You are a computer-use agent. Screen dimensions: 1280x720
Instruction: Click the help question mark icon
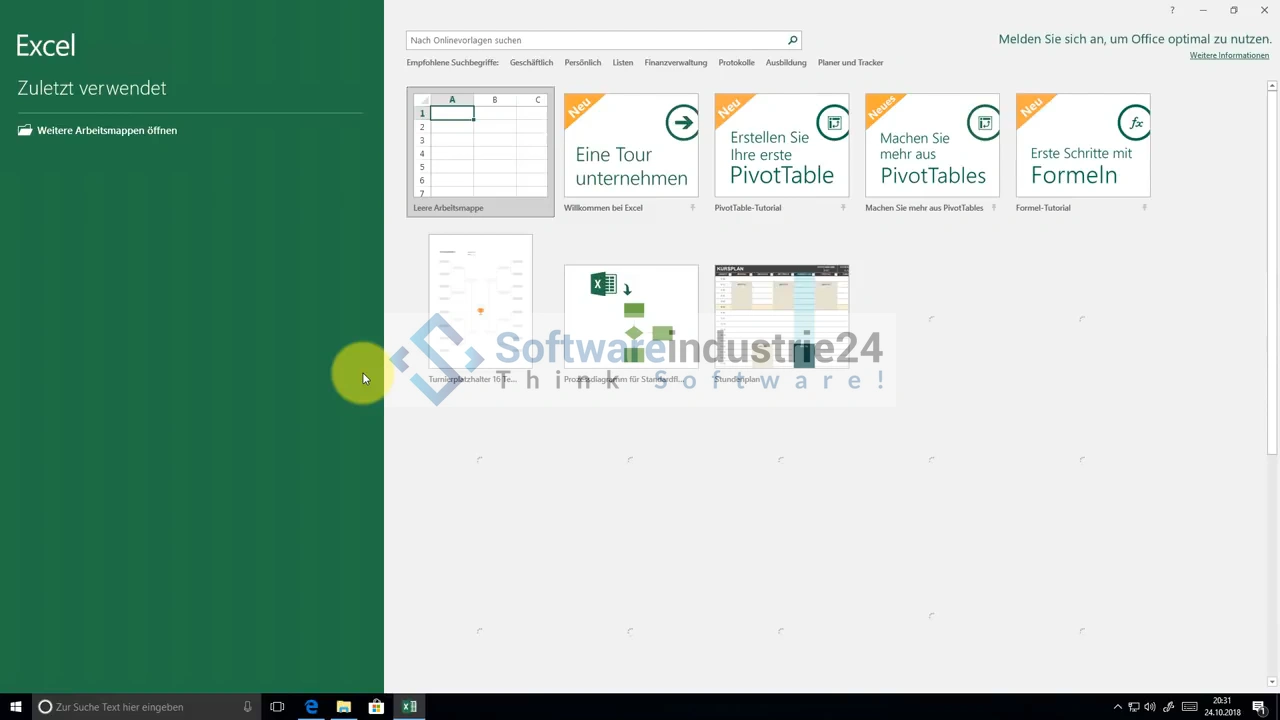[1172, 10]
